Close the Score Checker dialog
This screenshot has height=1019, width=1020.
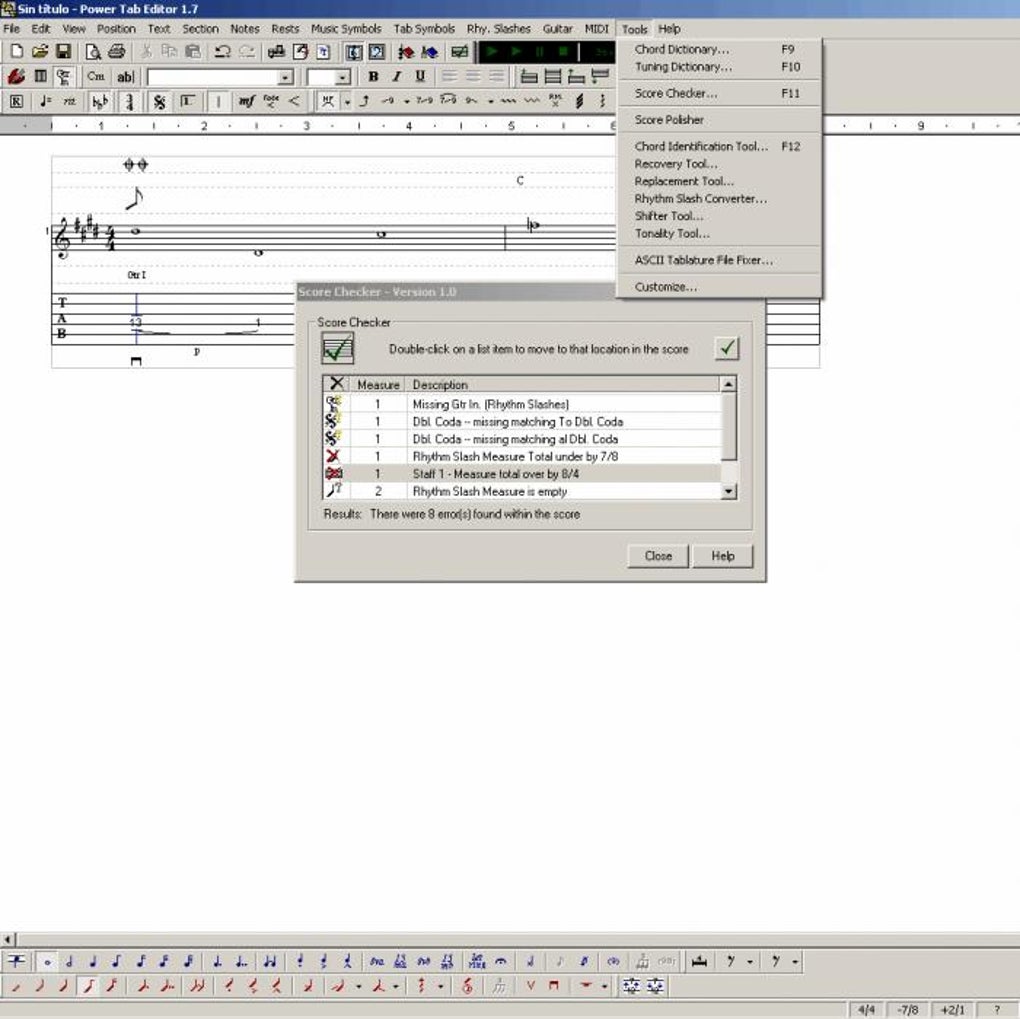pyautogui.click(x=658, y=556)
